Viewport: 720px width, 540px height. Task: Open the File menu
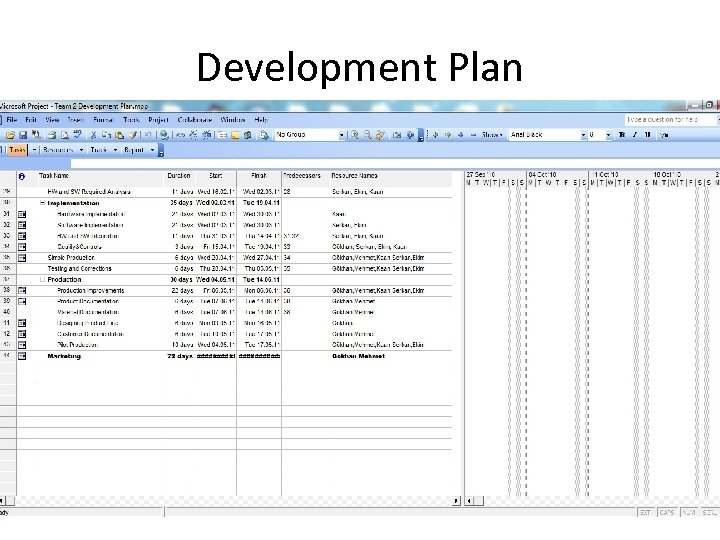12,120
